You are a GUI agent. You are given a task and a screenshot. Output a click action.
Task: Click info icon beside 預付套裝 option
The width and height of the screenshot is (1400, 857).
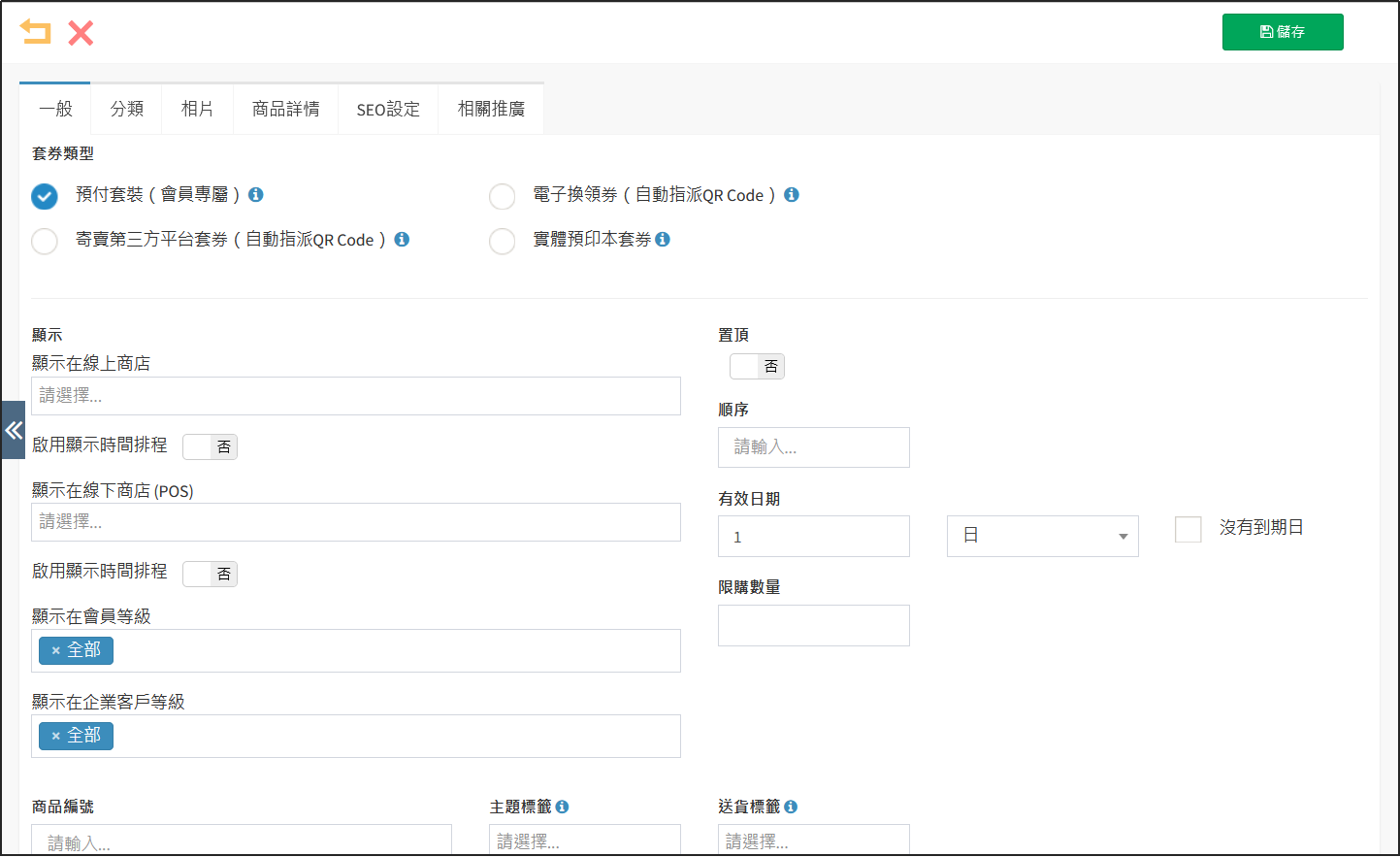[x=256, y=194]
